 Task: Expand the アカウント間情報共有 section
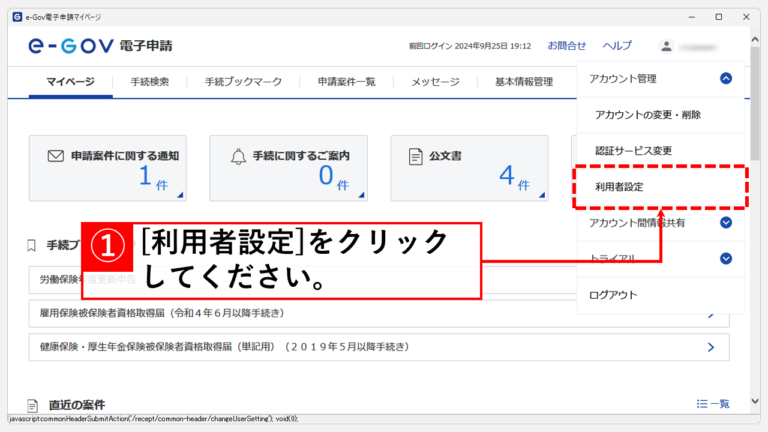pos(726,223)
